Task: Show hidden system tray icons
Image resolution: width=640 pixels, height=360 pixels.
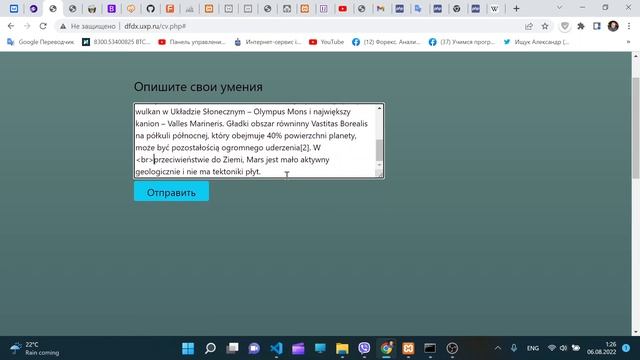Action: click(x=498, y=348)
